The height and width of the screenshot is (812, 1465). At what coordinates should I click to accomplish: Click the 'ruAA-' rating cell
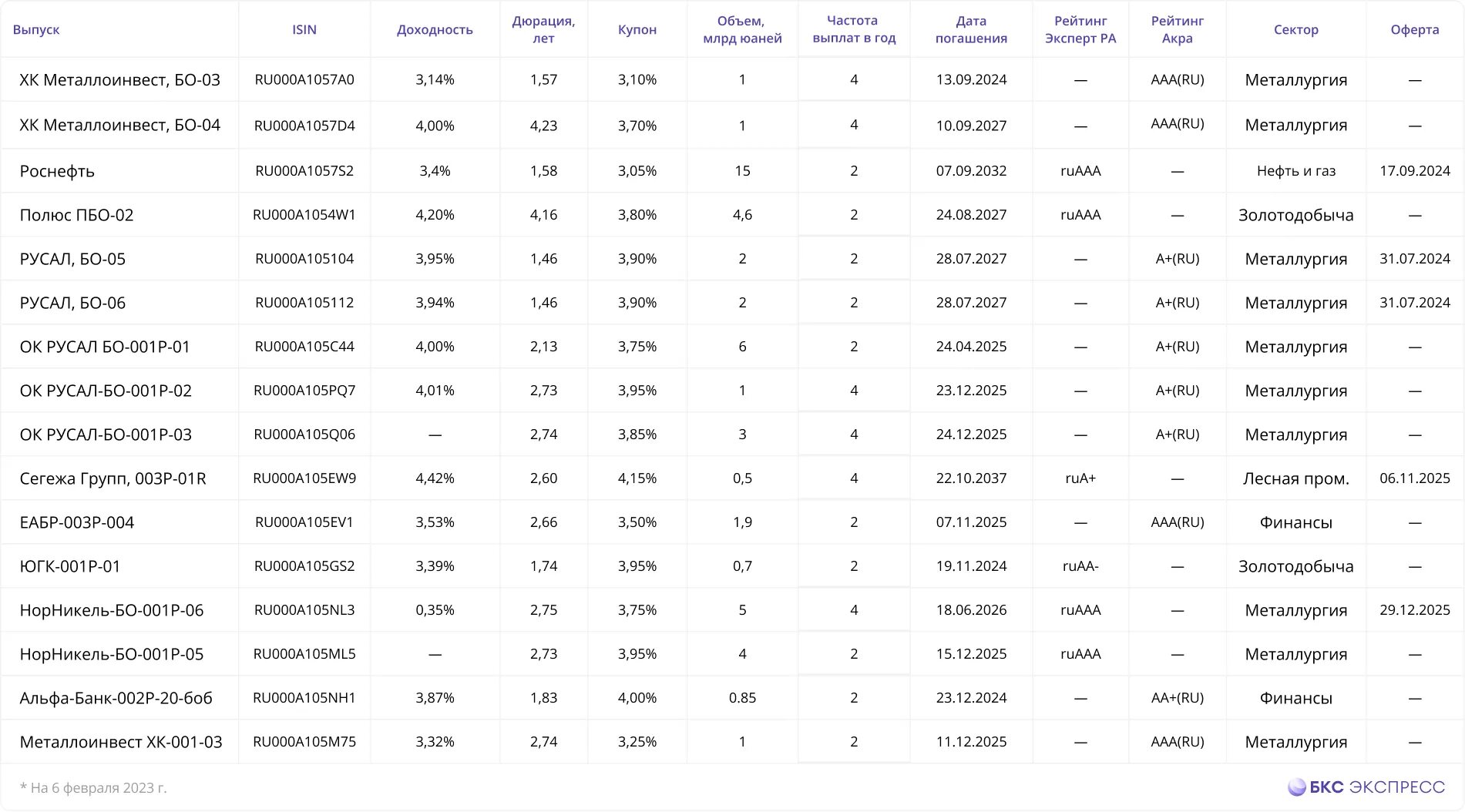[x=1080, y=565]
